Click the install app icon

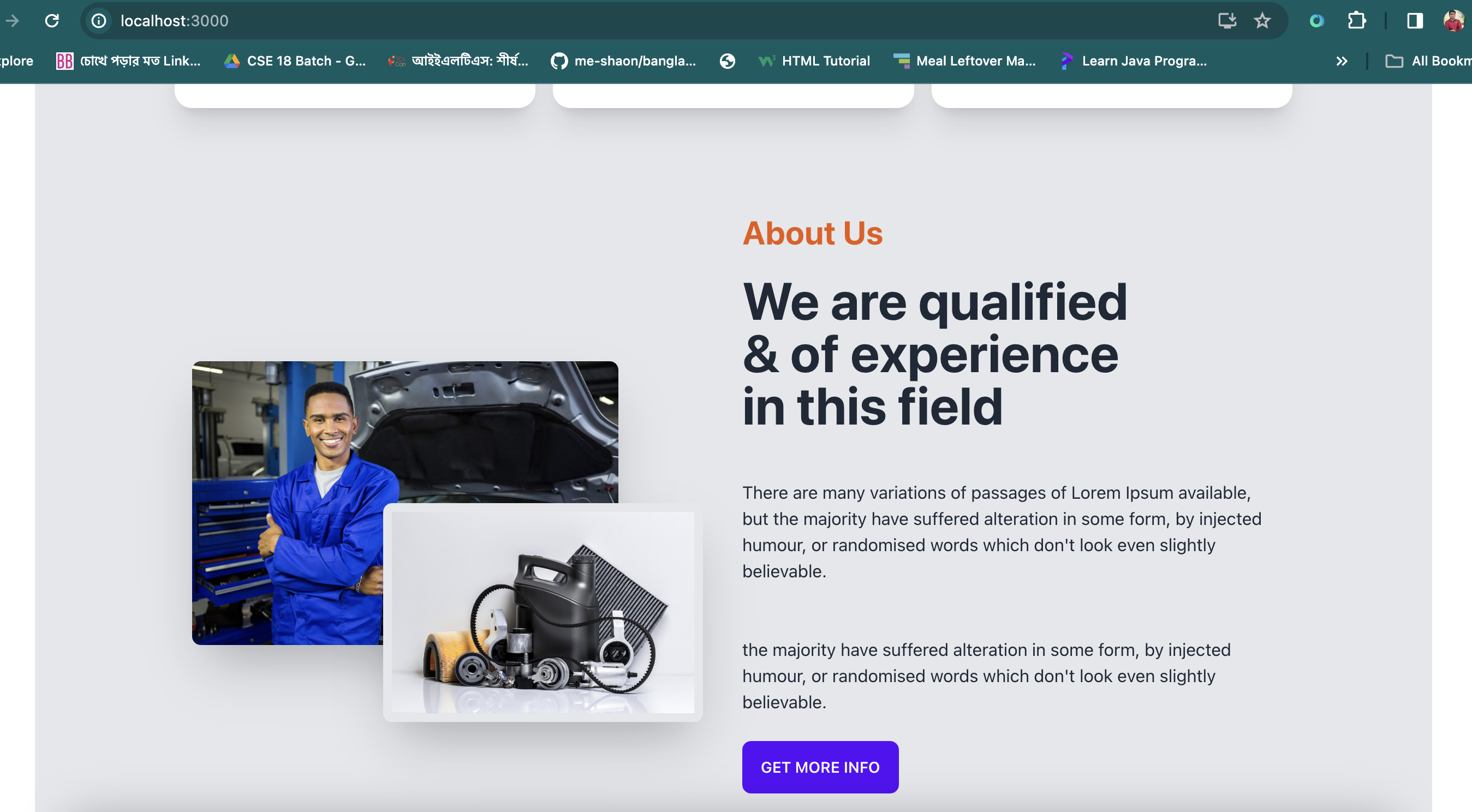[1226, 21]
